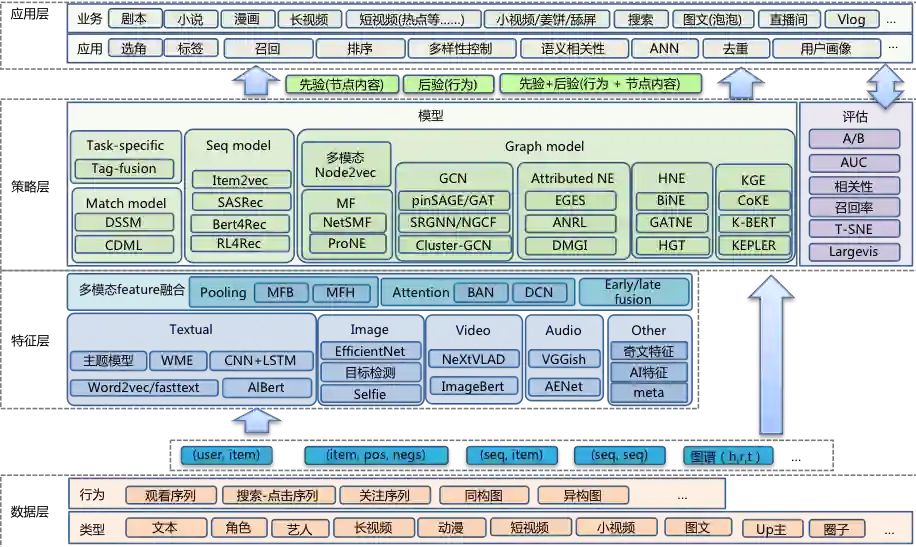Click the GATNE box

tap(671, 223)
